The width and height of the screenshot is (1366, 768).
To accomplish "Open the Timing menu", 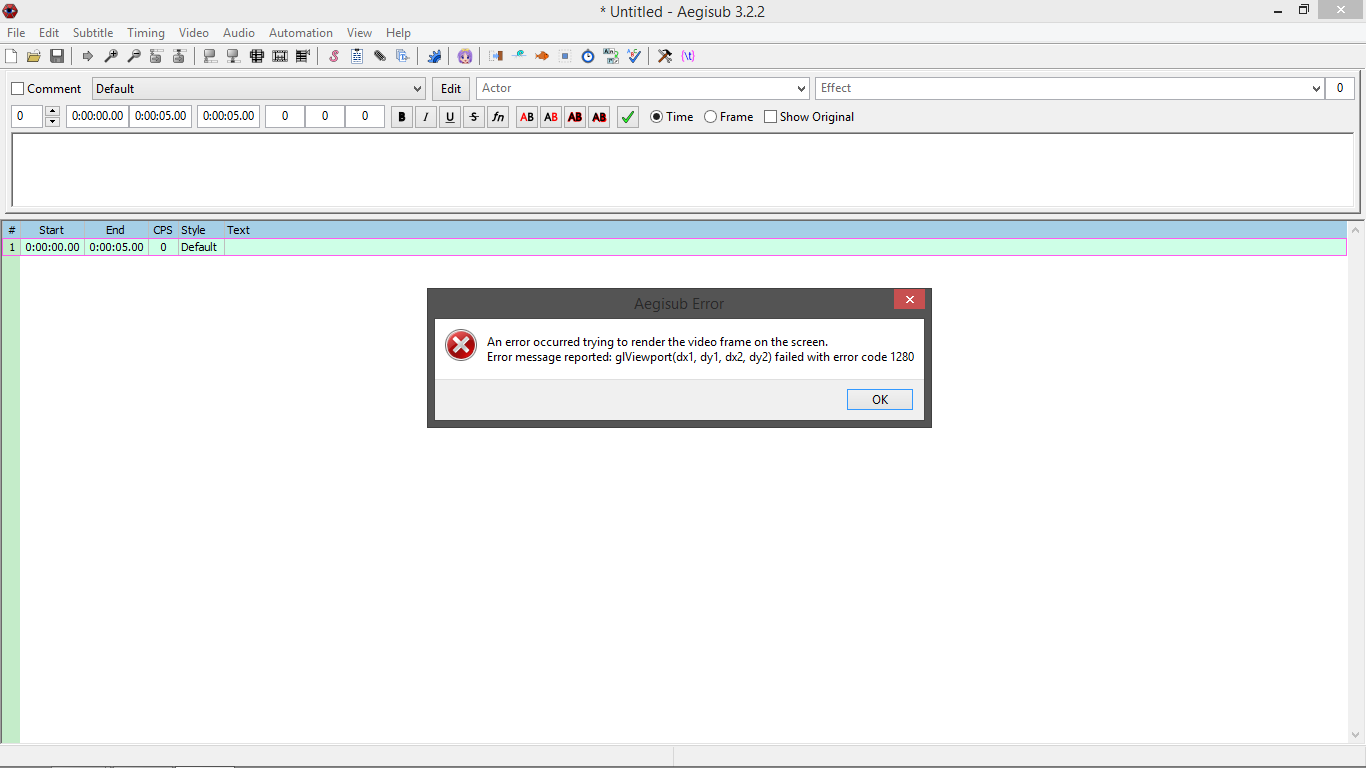I will [x=146, y=33].
